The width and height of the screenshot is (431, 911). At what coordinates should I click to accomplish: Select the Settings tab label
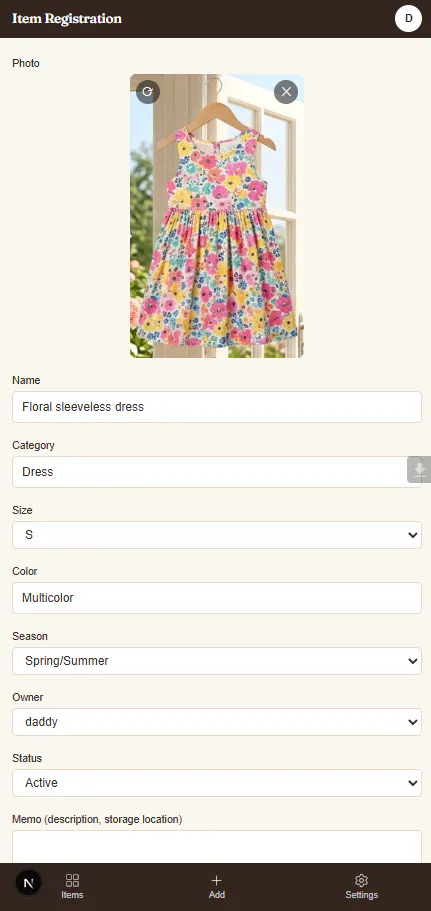click(x=361, y=895)
